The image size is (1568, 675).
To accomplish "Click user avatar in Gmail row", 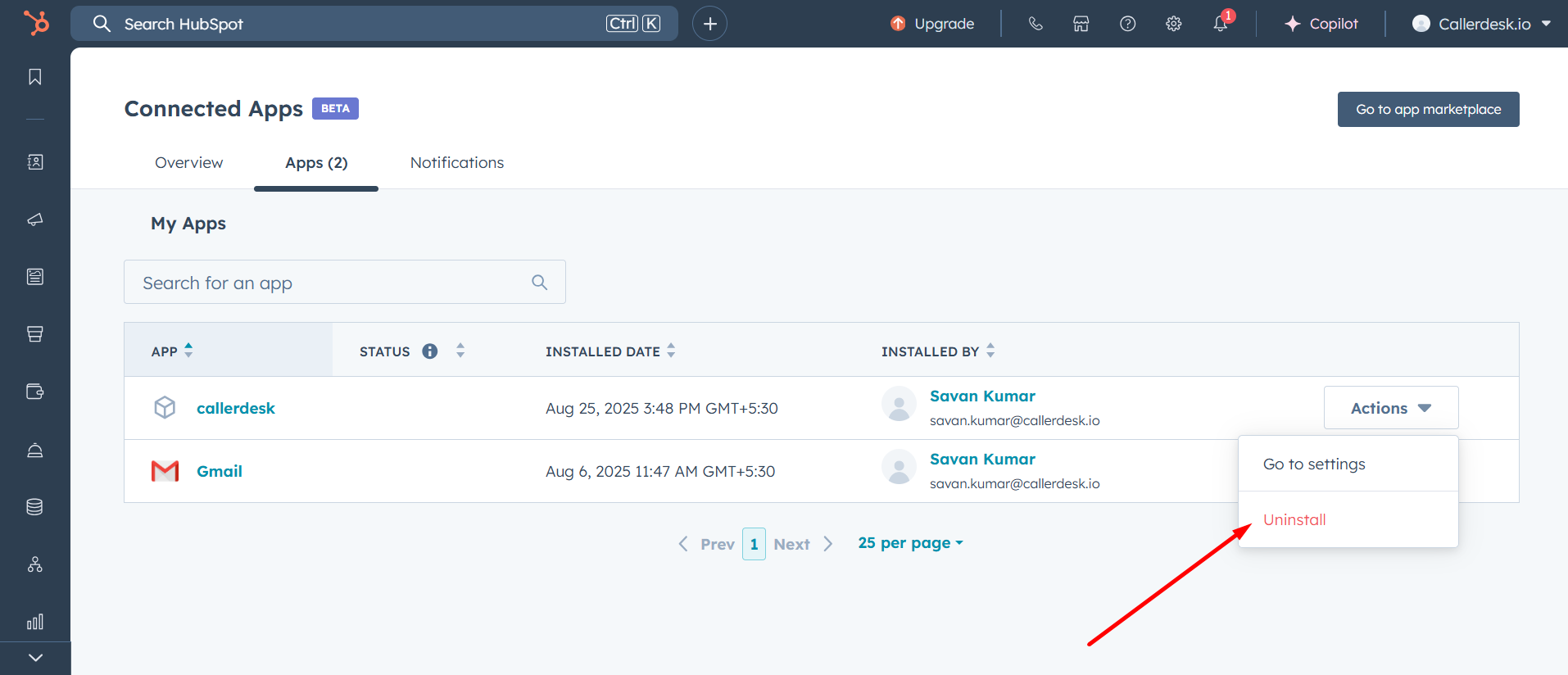I will [x=899, y=467].
